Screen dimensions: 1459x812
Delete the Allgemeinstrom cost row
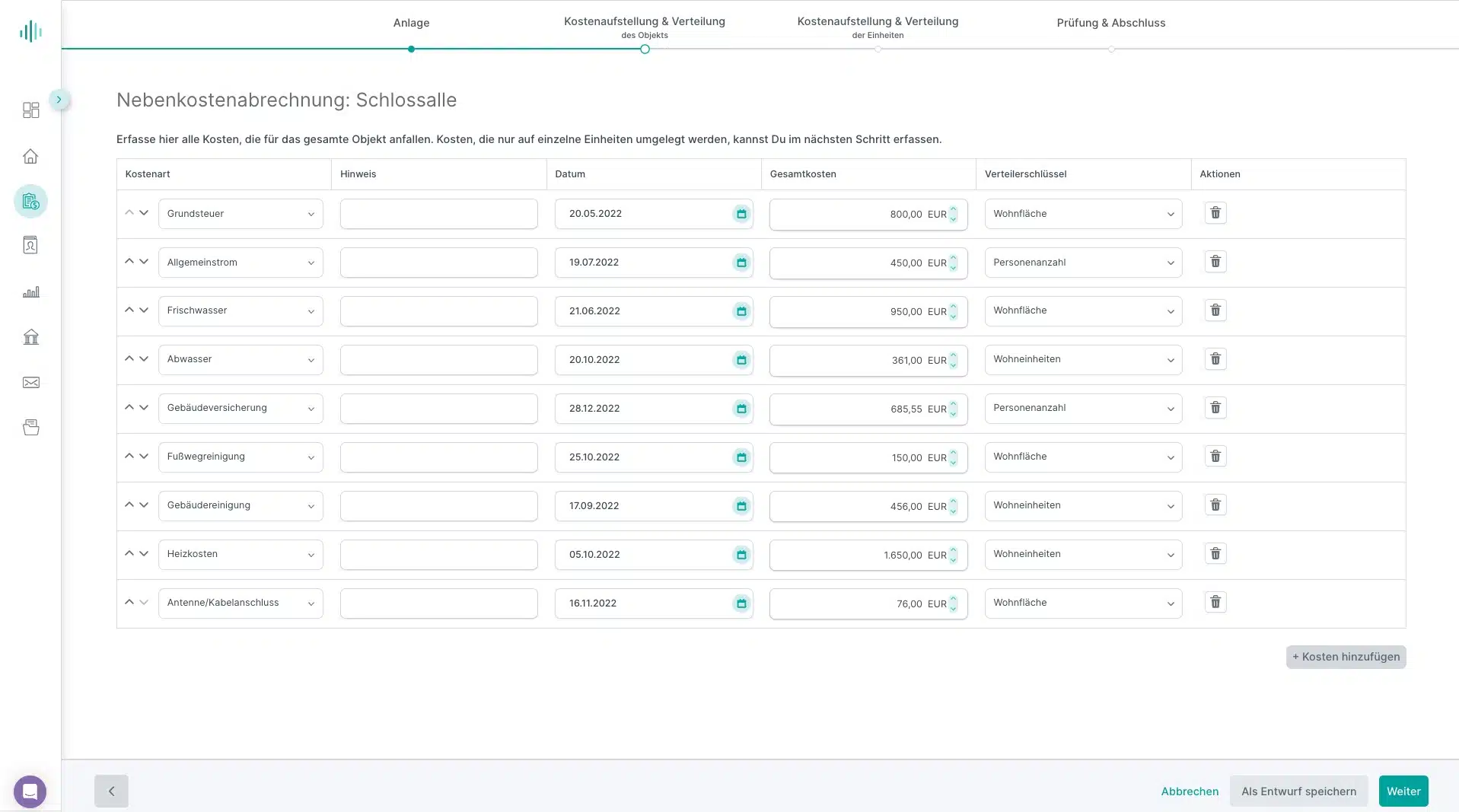pos(1215,262)
